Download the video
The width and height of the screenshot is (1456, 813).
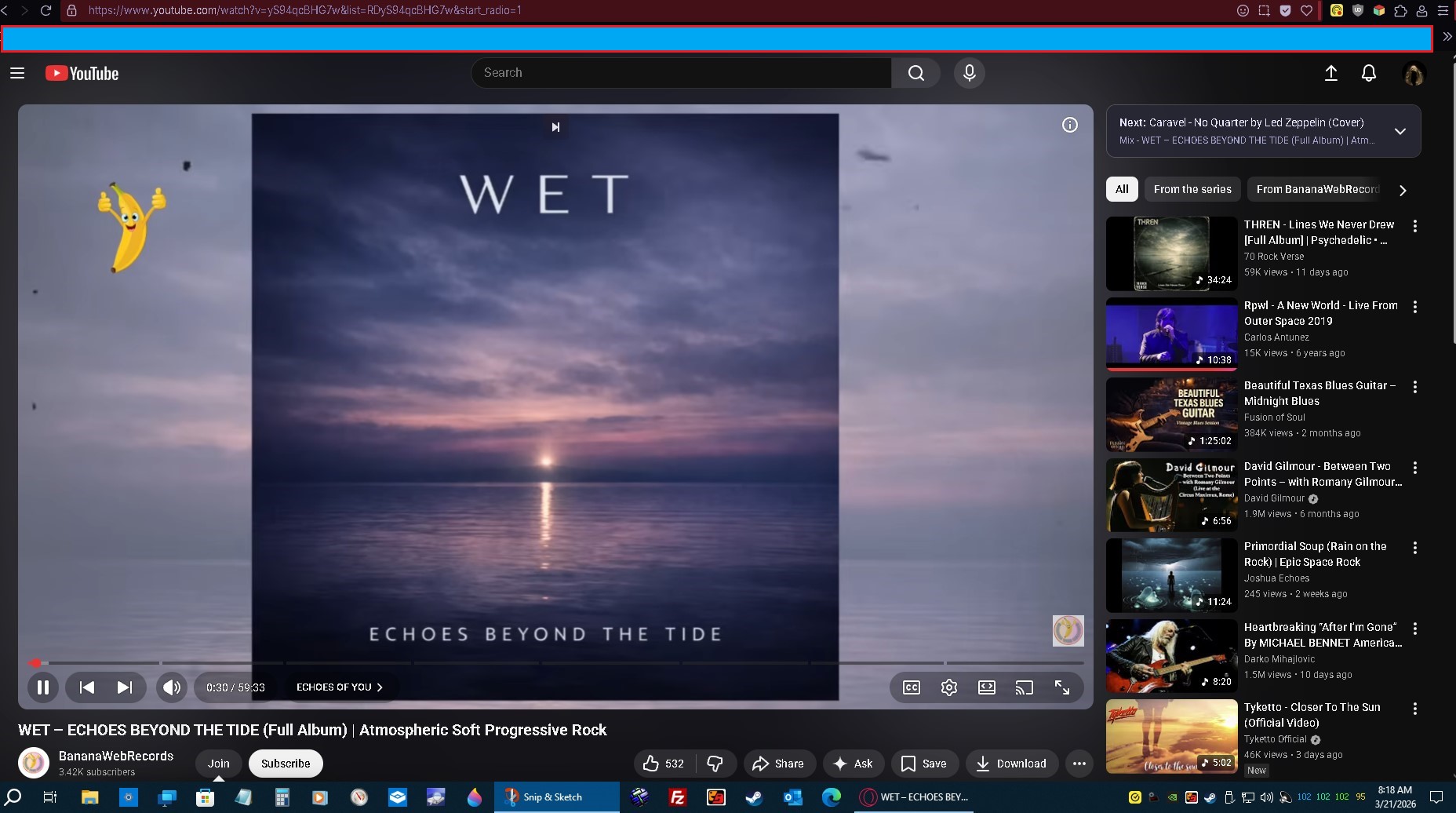[x=1011, y=764]
